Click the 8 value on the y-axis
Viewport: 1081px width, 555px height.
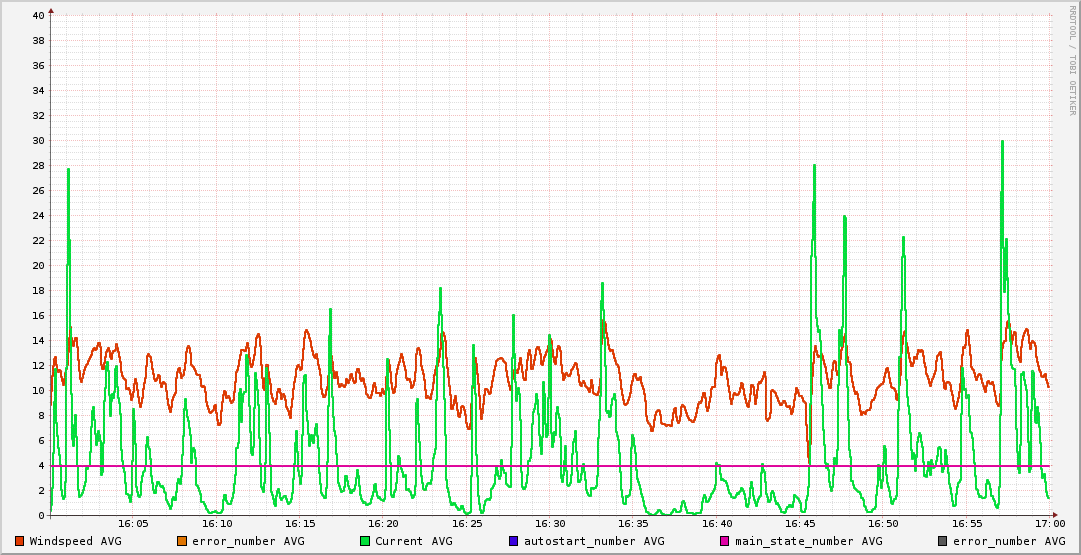click(42, 415)
